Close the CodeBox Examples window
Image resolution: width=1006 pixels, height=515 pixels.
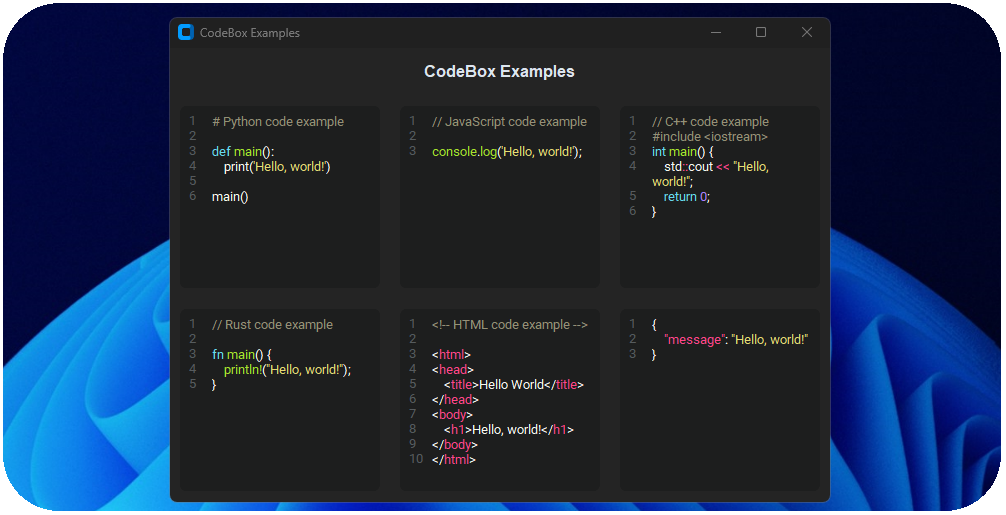(x=806, y=33)
